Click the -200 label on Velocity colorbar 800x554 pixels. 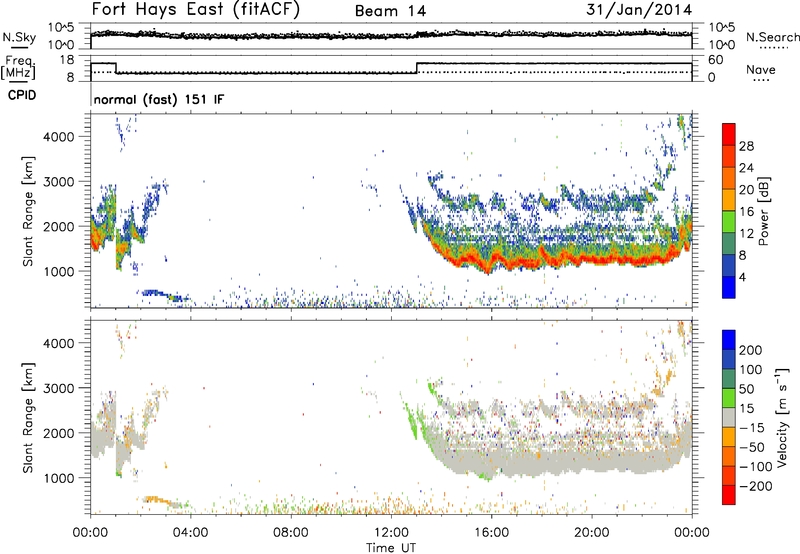[754, 486]
